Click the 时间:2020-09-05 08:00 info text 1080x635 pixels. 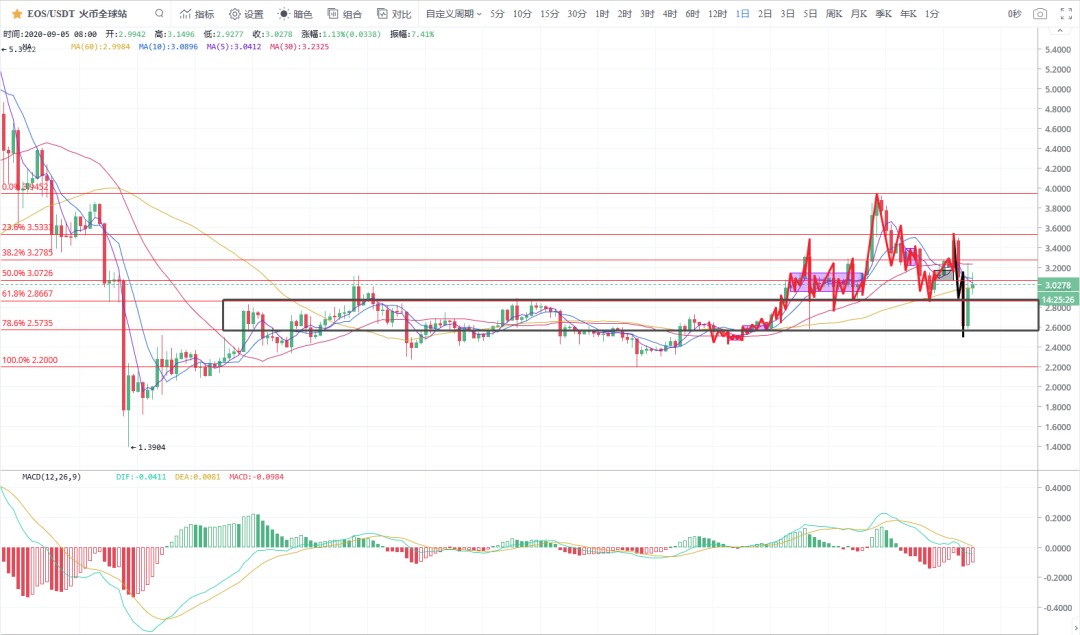coord(50,34)
